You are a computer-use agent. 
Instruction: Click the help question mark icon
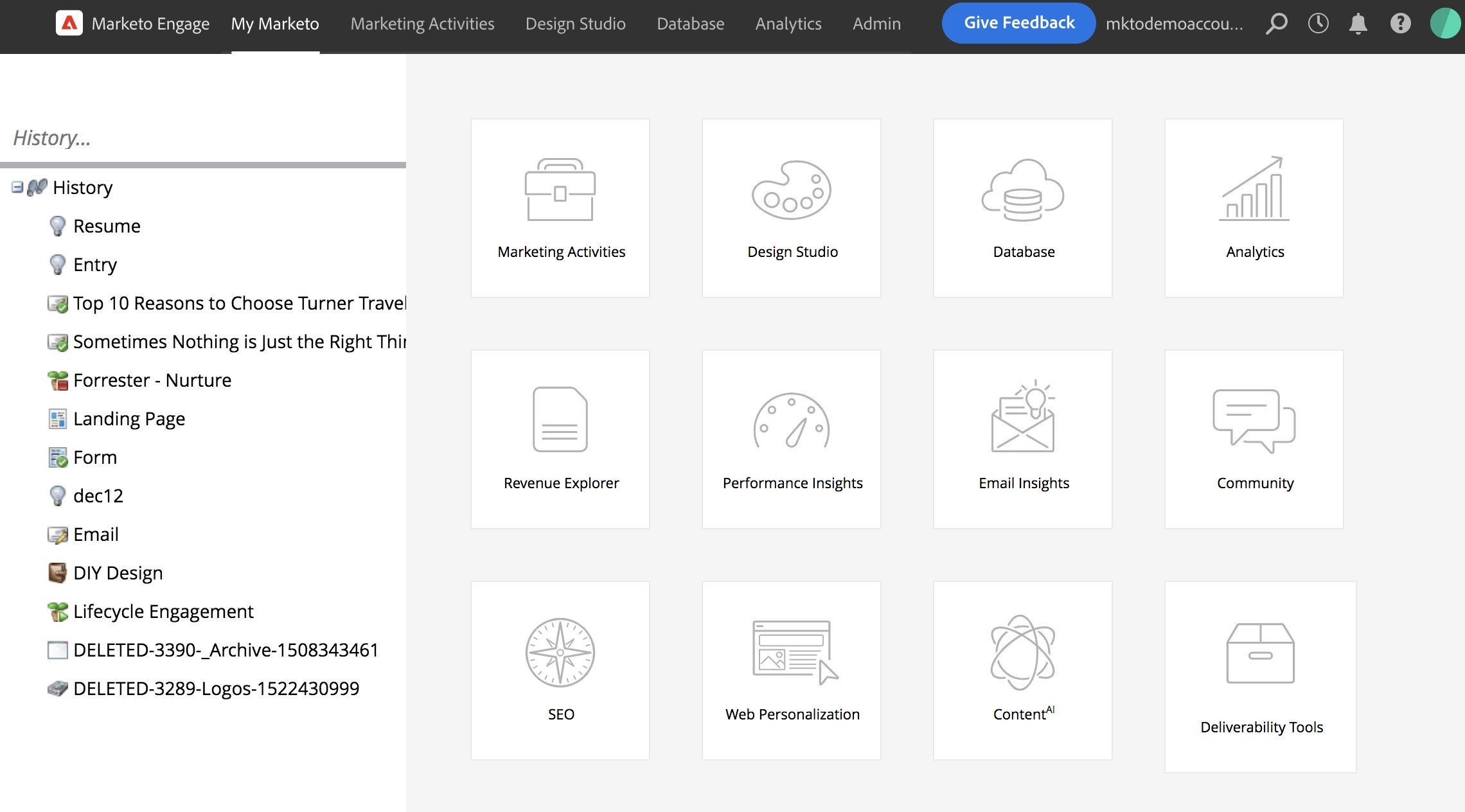(1400, 24)
